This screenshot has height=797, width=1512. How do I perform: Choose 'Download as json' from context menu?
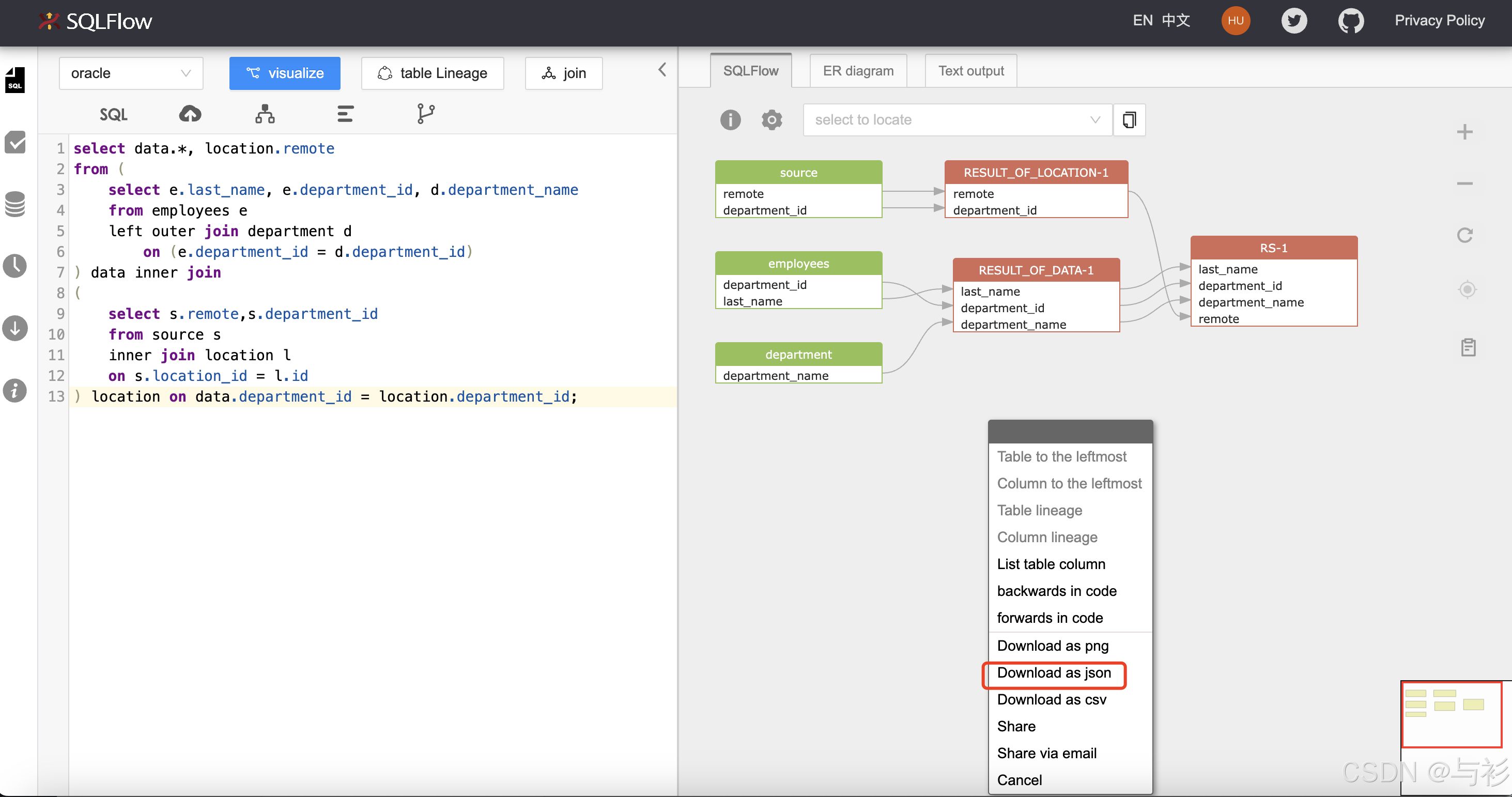tap(1054, 672)
